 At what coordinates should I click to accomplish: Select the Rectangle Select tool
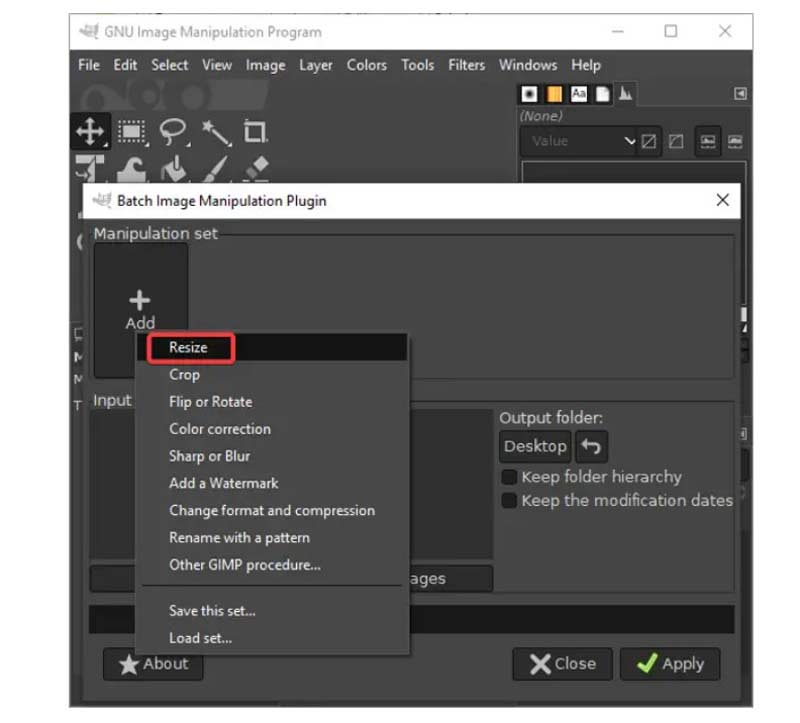click(131, 131)
